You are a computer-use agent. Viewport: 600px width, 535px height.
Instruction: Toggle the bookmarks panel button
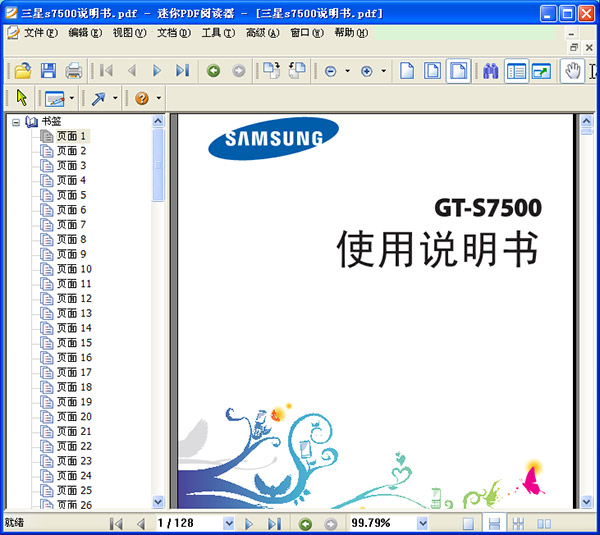click(x=516, y=71)
